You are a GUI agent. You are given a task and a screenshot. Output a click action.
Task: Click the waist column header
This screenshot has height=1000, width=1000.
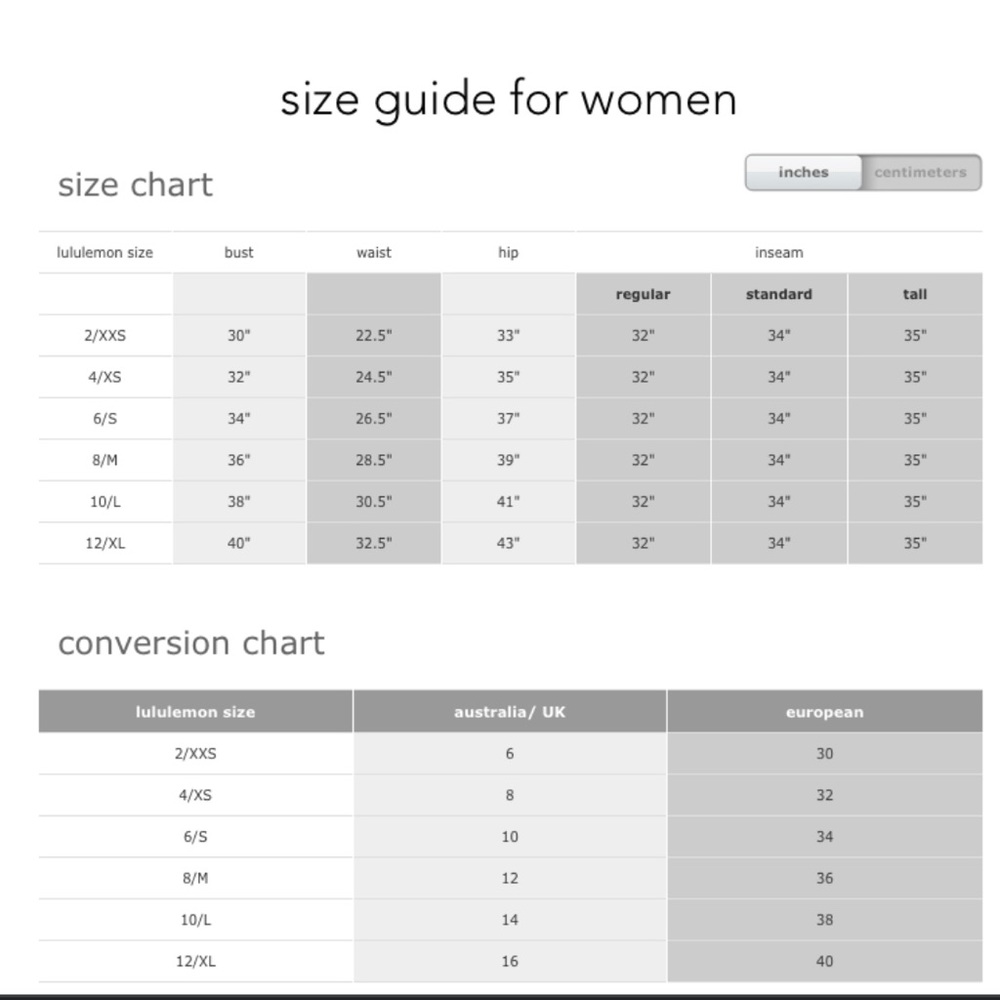(374, 253)
